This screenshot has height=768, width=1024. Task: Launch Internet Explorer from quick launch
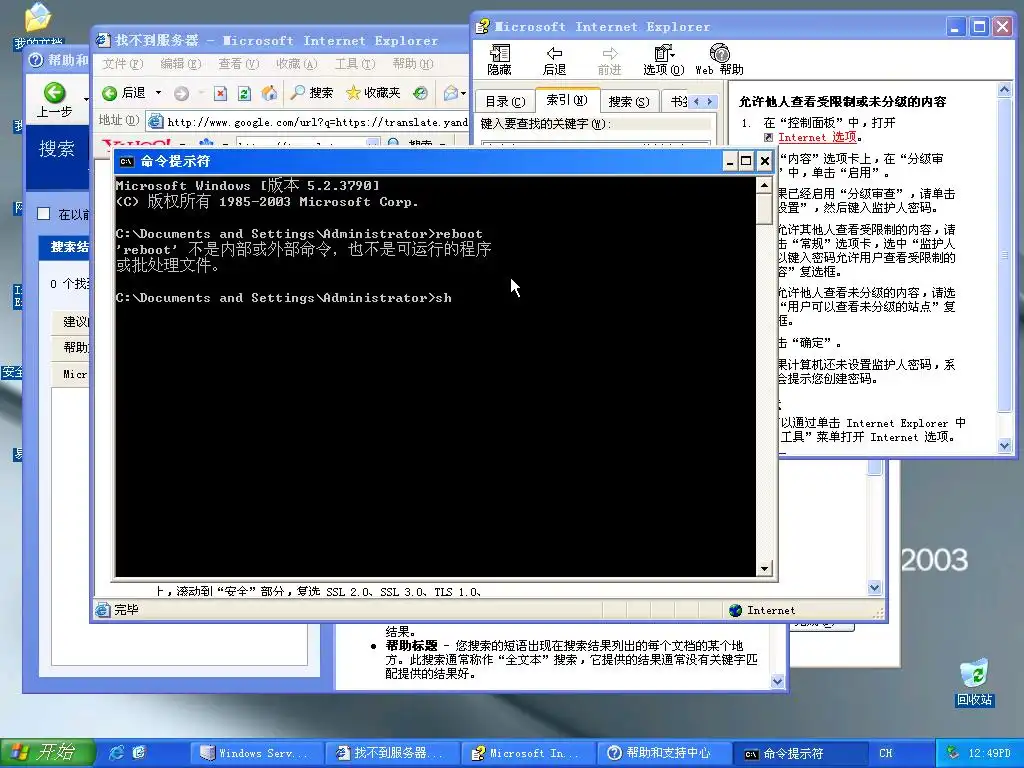(118, 753)
